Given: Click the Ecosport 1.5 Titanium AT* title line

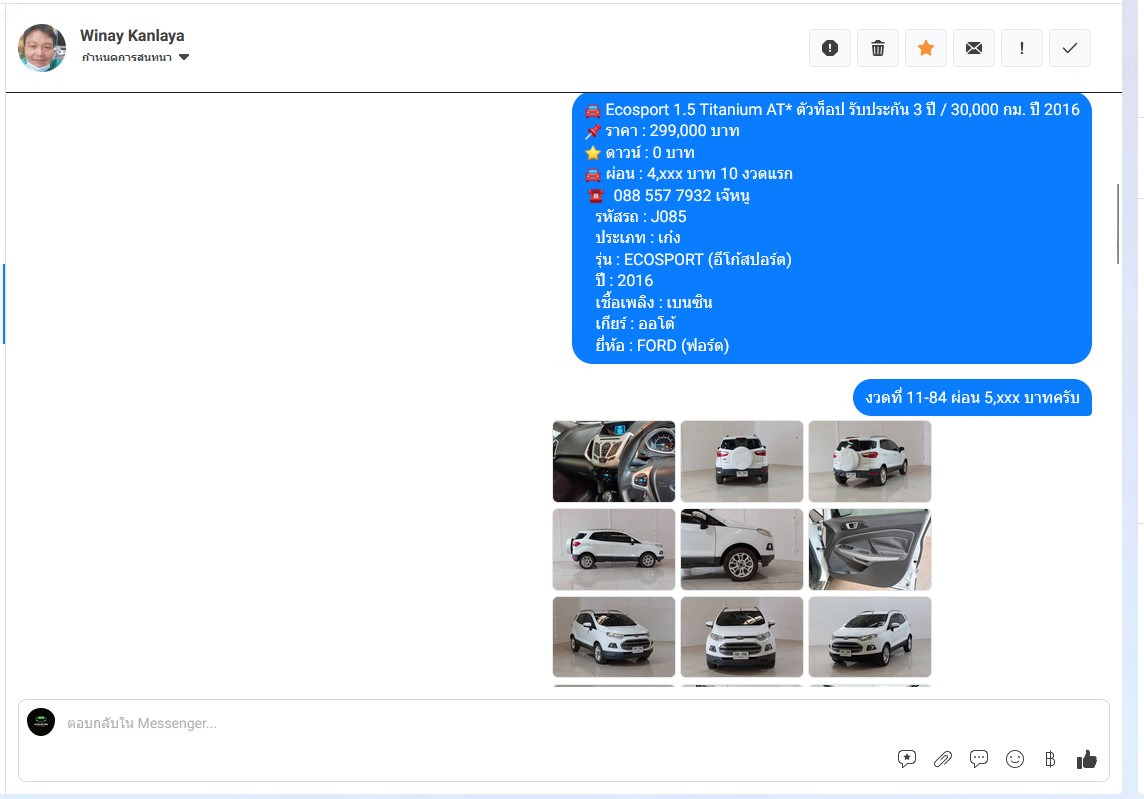Looking at the screenshot, I should 832,109.
